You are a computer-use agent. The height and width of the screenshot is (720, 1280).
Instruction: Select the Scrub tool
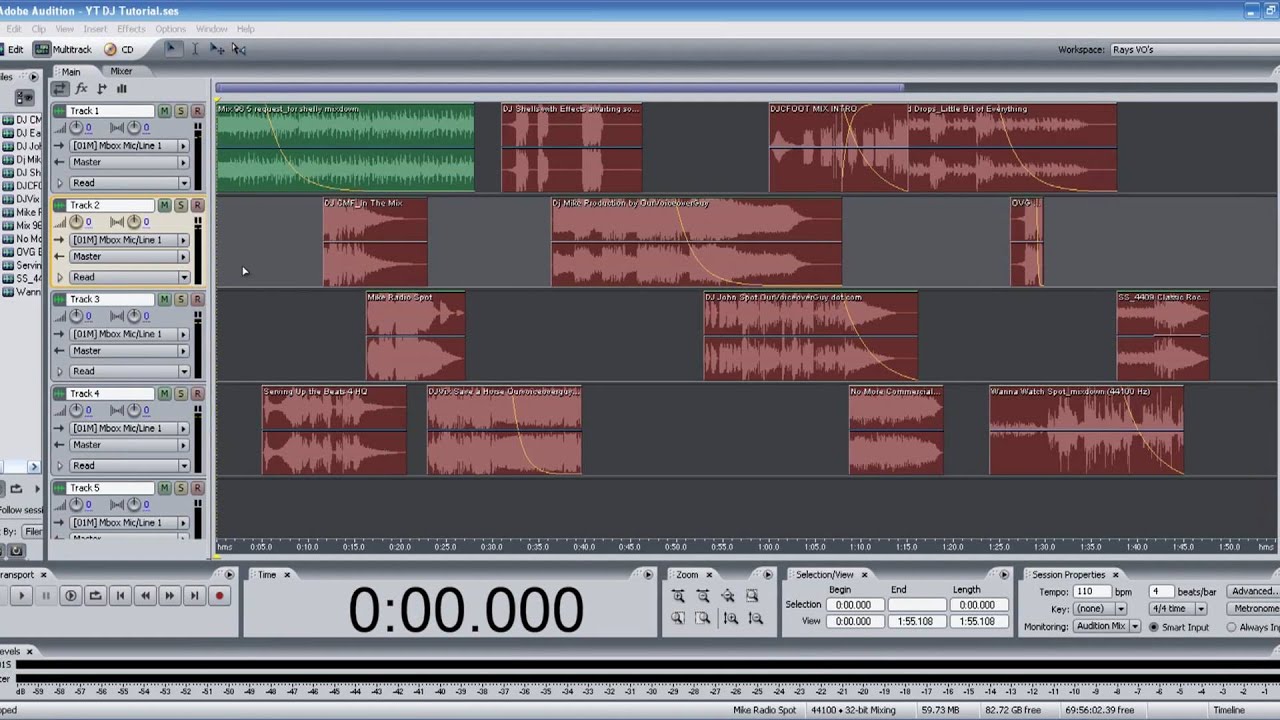pyautogui.click(x=239, y=48)
